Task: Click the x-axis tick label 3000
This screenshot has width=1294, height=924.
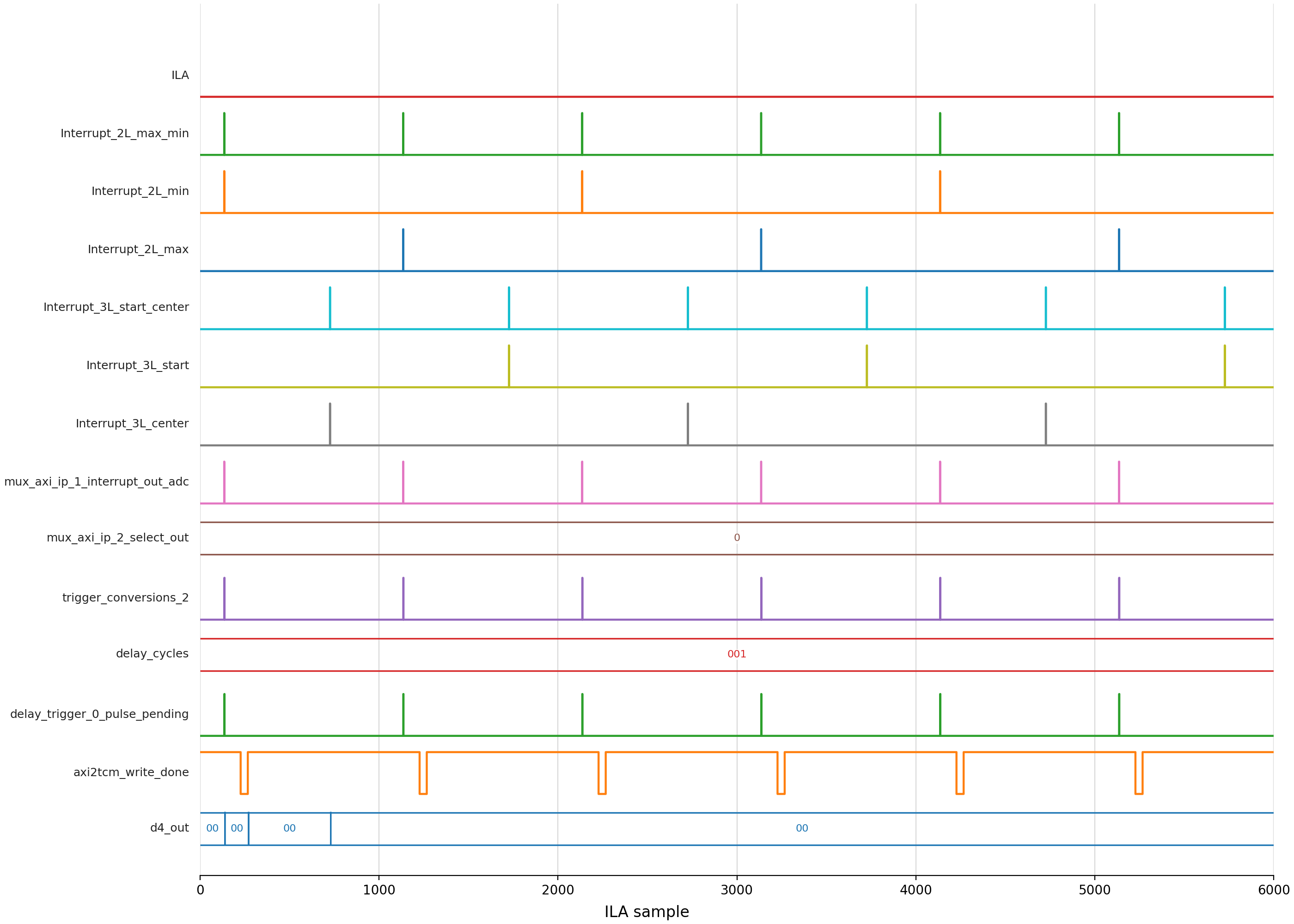Action: point(736,890)
